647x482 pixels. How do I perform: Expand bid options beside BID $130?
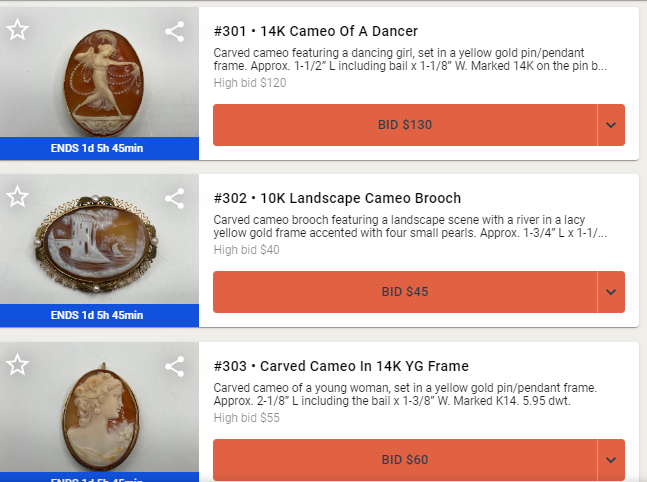tap(611, 125)
